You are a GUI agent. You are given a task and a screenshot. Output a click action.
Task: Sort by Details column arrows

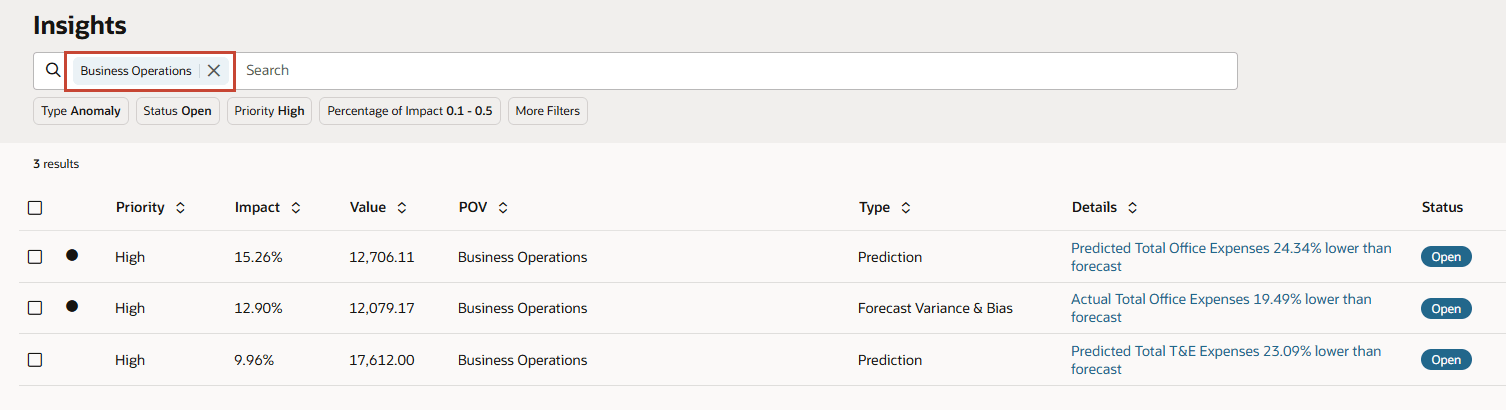[1132, 208]
